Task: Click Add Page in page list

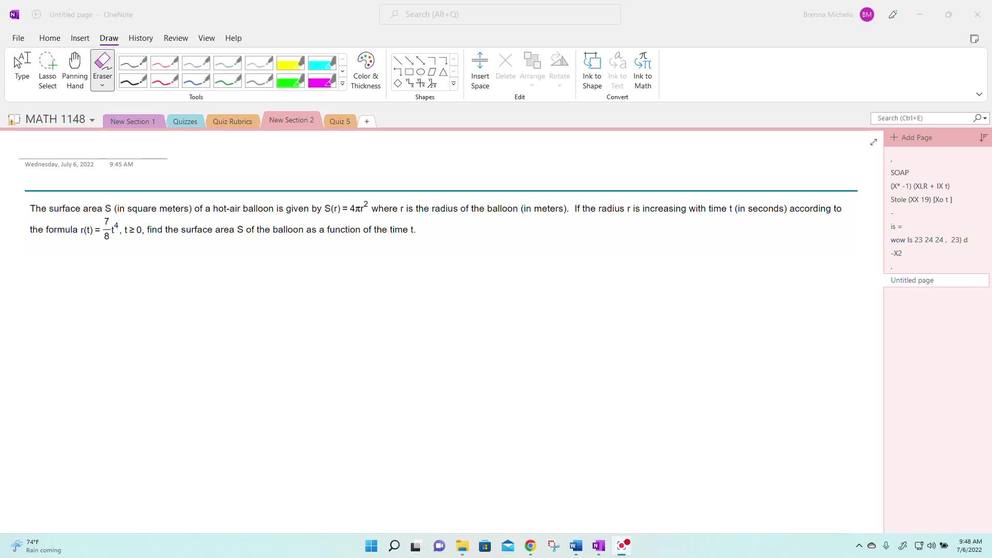Action: click(x=911, y=138)
